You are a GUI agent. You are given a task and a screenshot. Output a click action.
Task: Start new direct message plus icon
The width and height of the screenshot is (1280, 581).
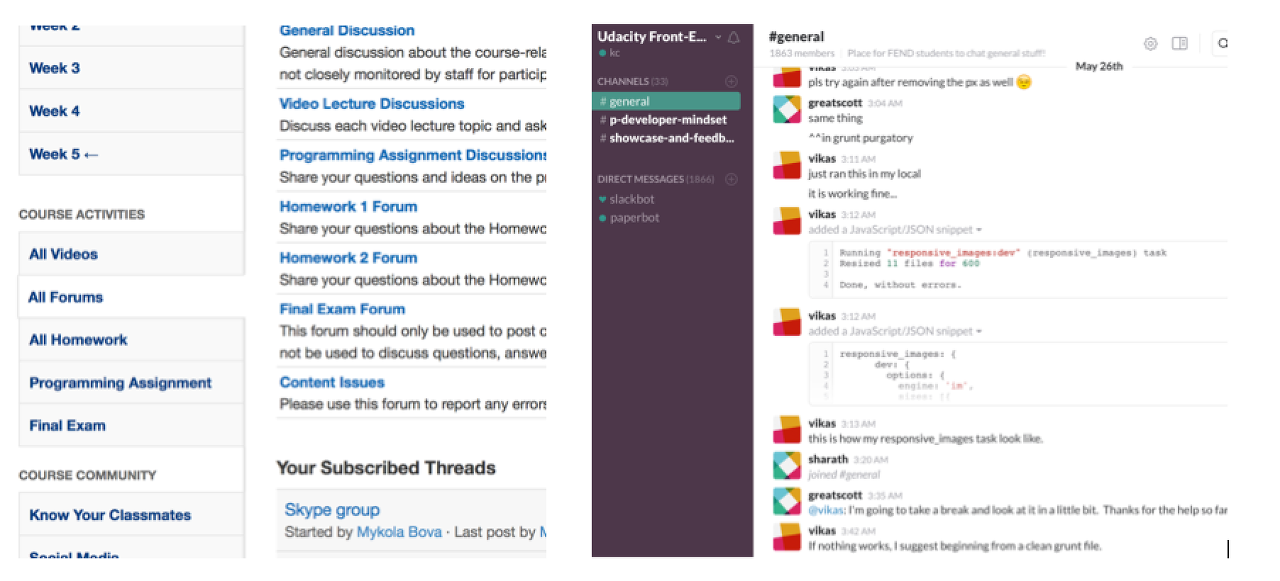[x=731, y=179]
